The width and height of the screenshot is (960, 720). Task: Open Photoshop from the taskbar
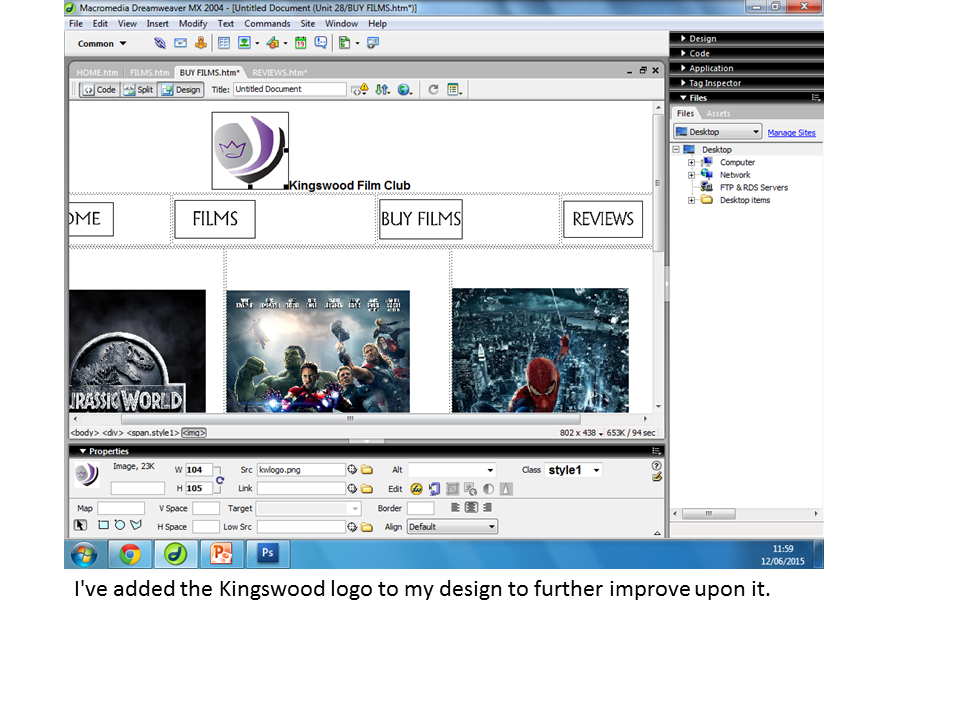pos(268,553)
